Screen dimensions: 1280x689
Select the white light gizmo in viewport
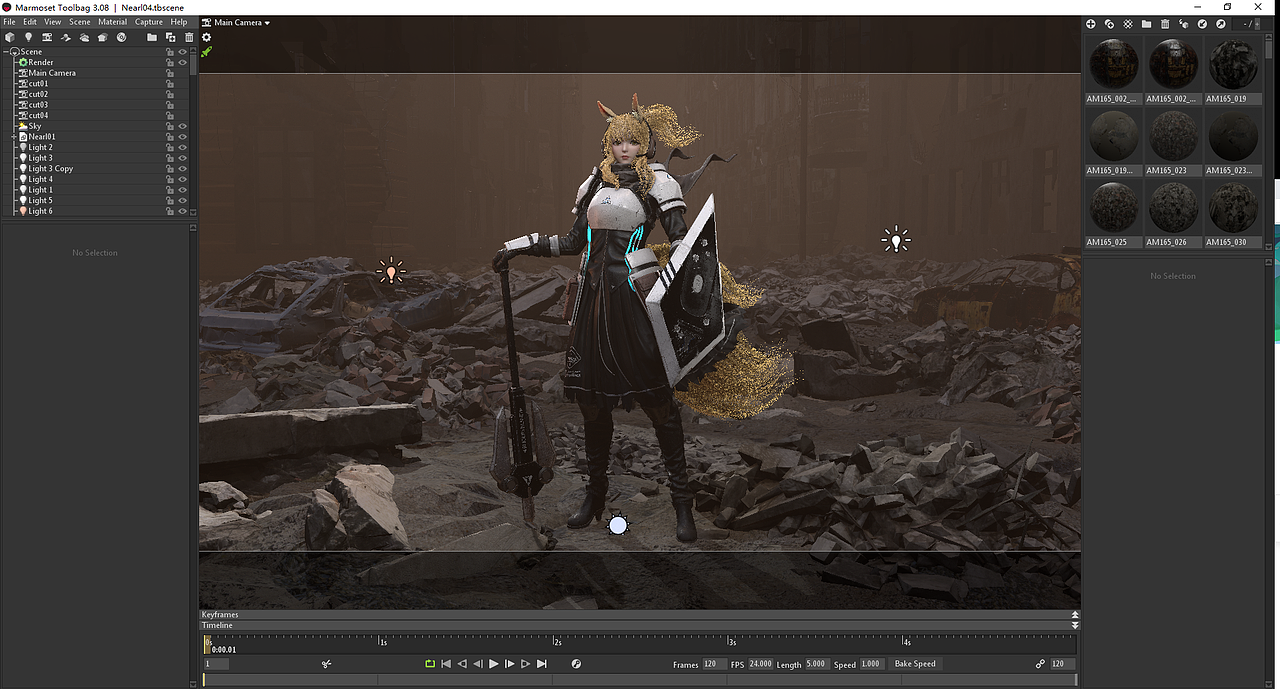896,239
